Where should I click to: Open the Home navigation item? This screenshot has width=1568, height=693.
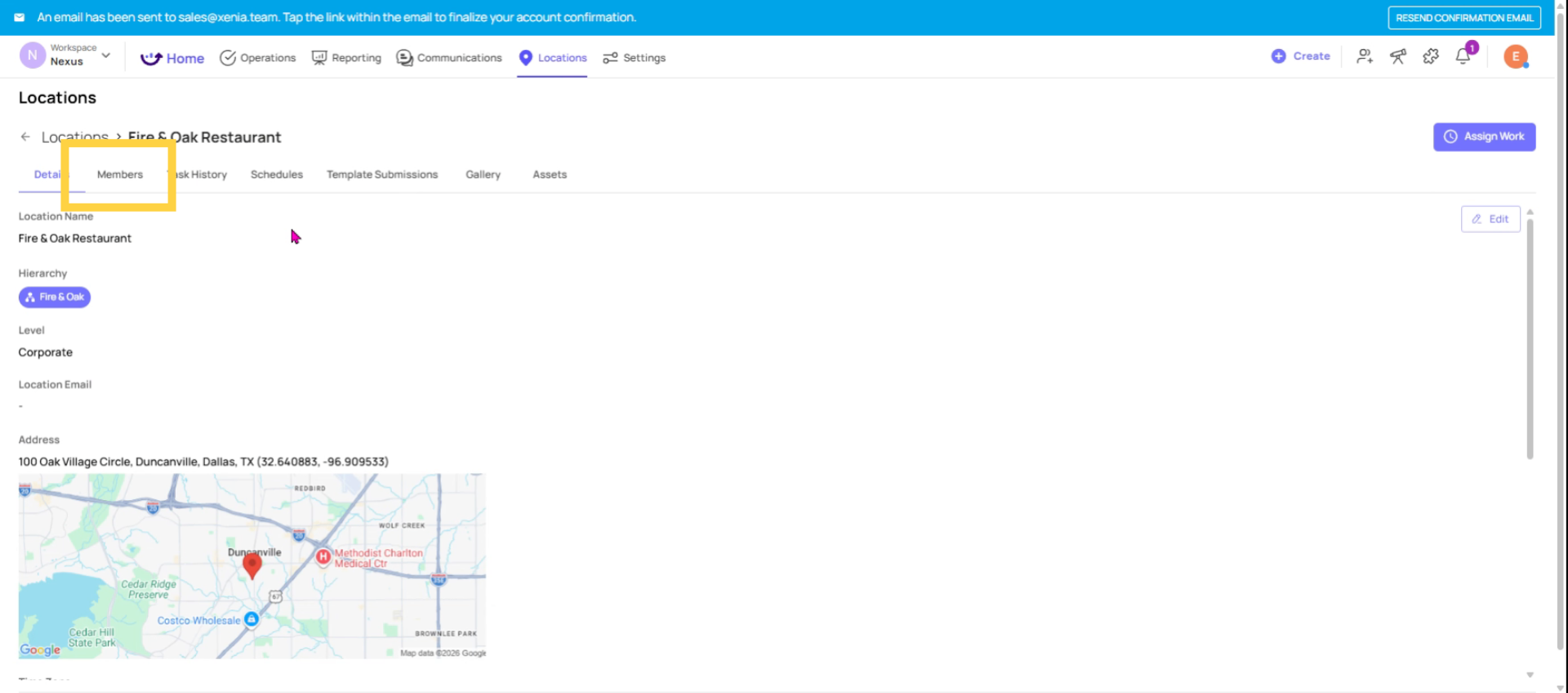tap(172, 58)
